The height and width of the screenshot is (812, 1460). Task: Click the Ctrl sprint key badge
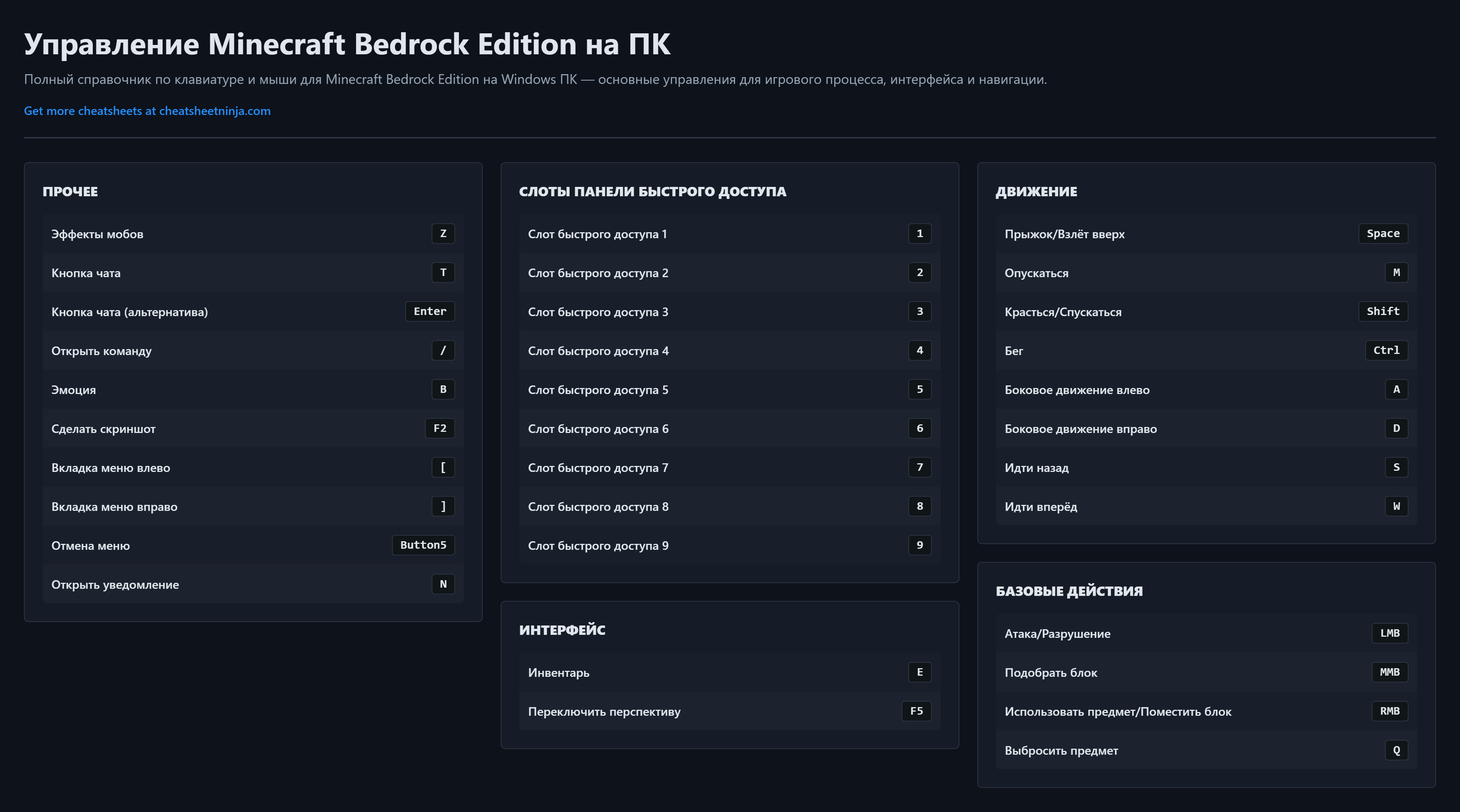[1386, 350]
